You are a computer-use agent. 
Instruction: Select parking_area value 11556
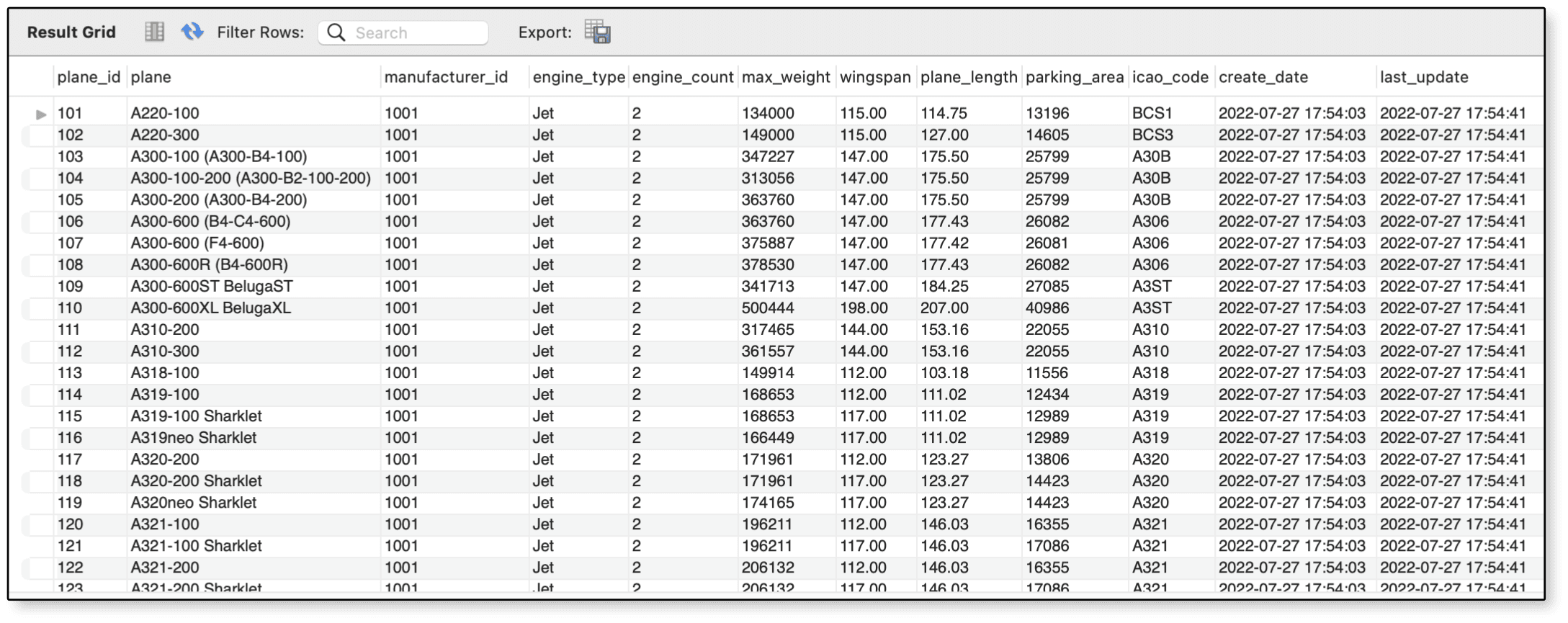coord(1047,372)
